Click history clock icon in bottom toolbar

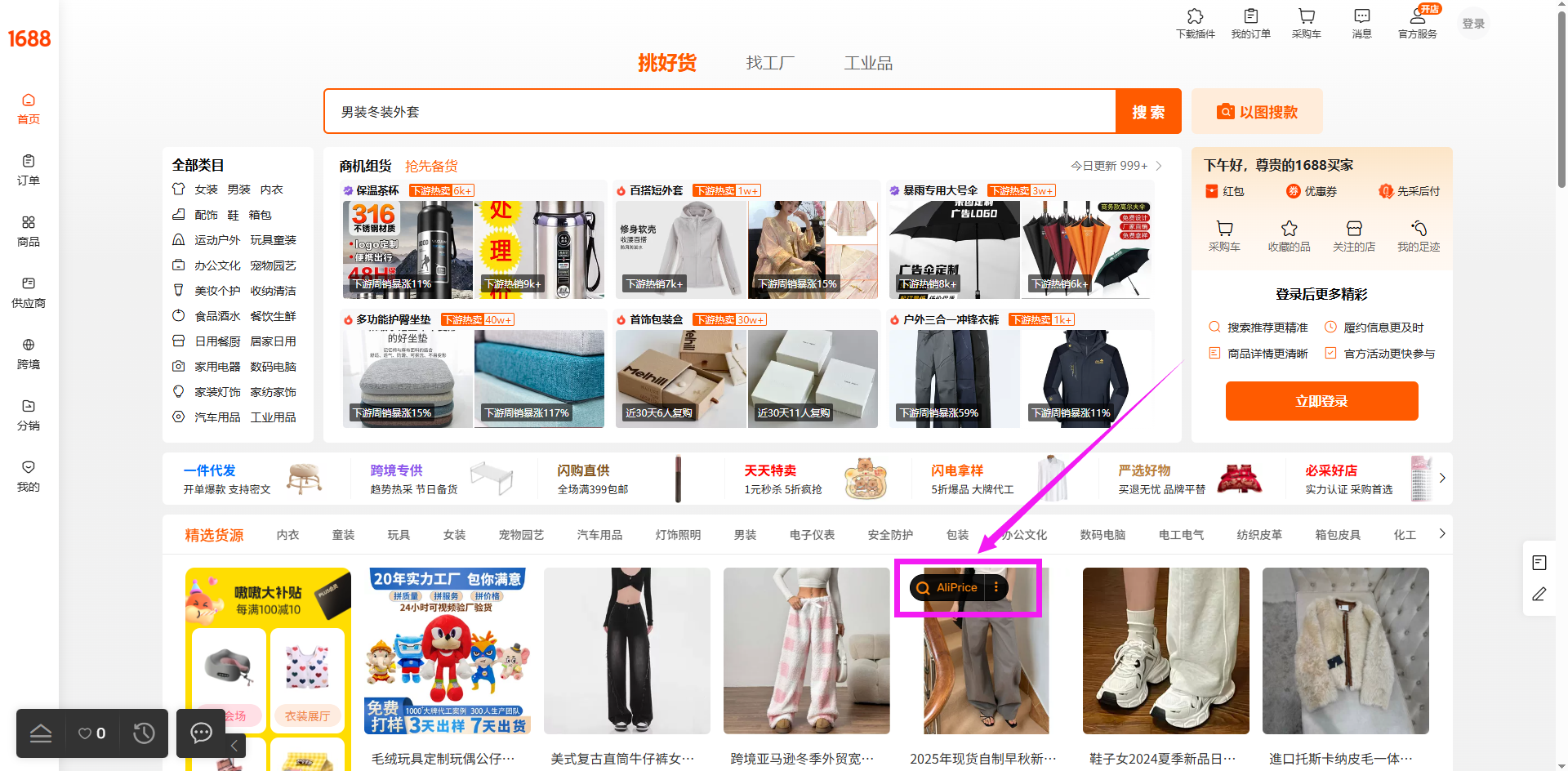click(144, 733)
